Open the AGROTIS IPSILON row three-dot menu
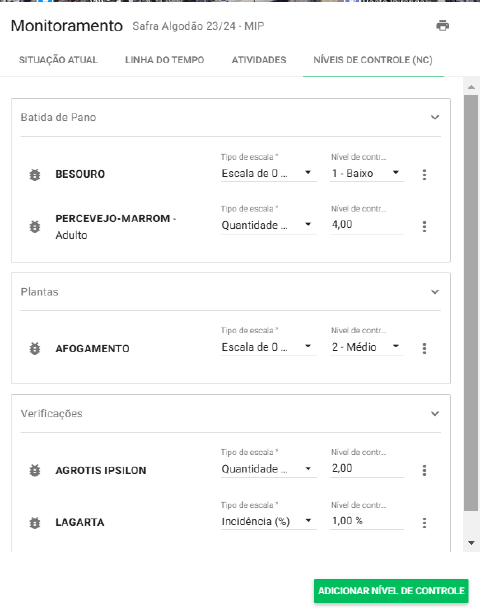This screenshot has height=614, width=480. (424, 470)
